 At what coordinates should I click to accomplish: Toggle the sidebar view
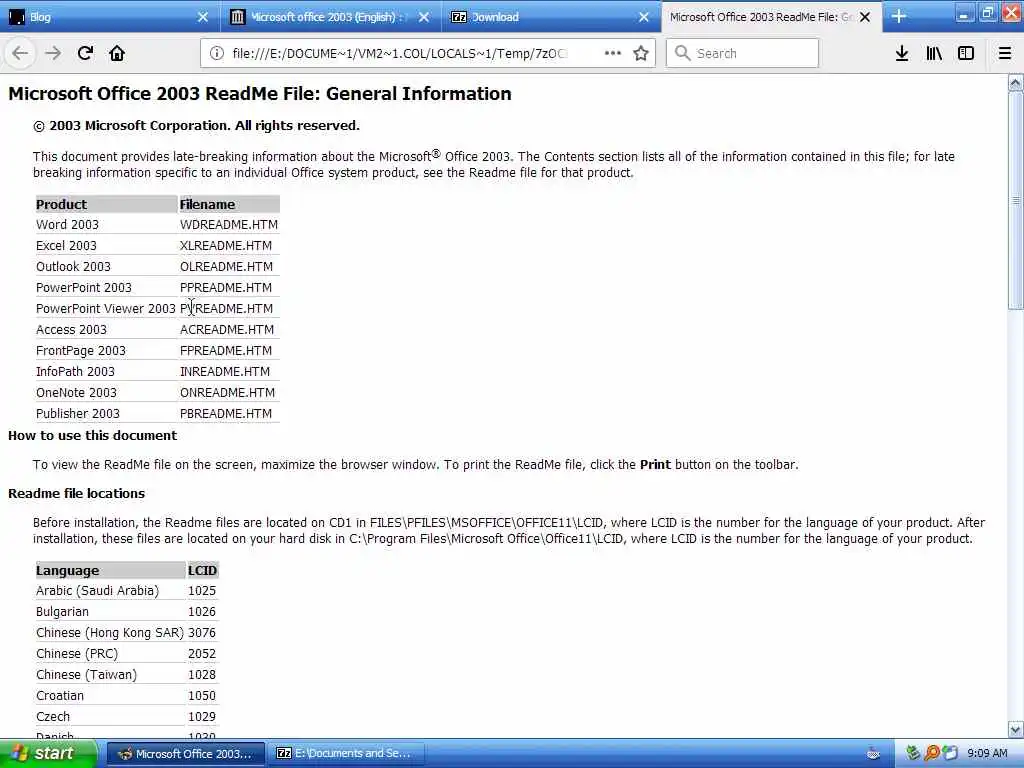coord(966,54)
